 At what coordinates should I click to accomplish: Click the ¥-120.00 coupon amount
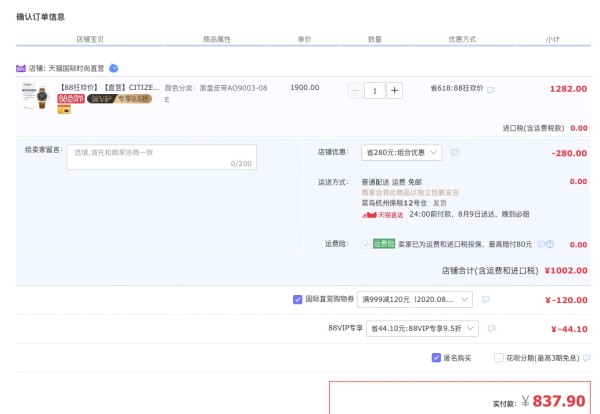[566, 300]
